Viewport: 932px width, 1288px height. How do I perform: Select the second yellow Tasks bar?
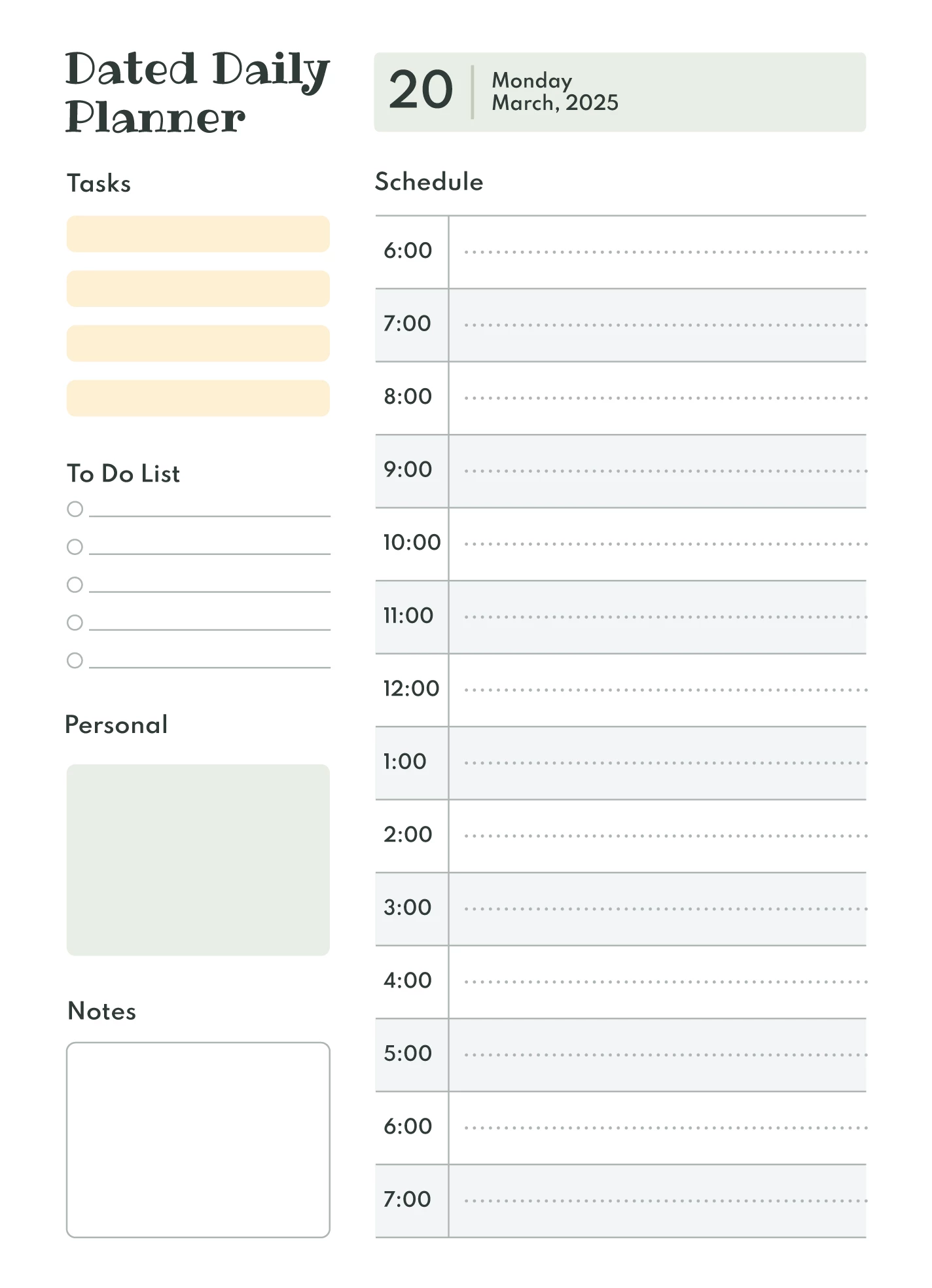(x=198, y=289)
